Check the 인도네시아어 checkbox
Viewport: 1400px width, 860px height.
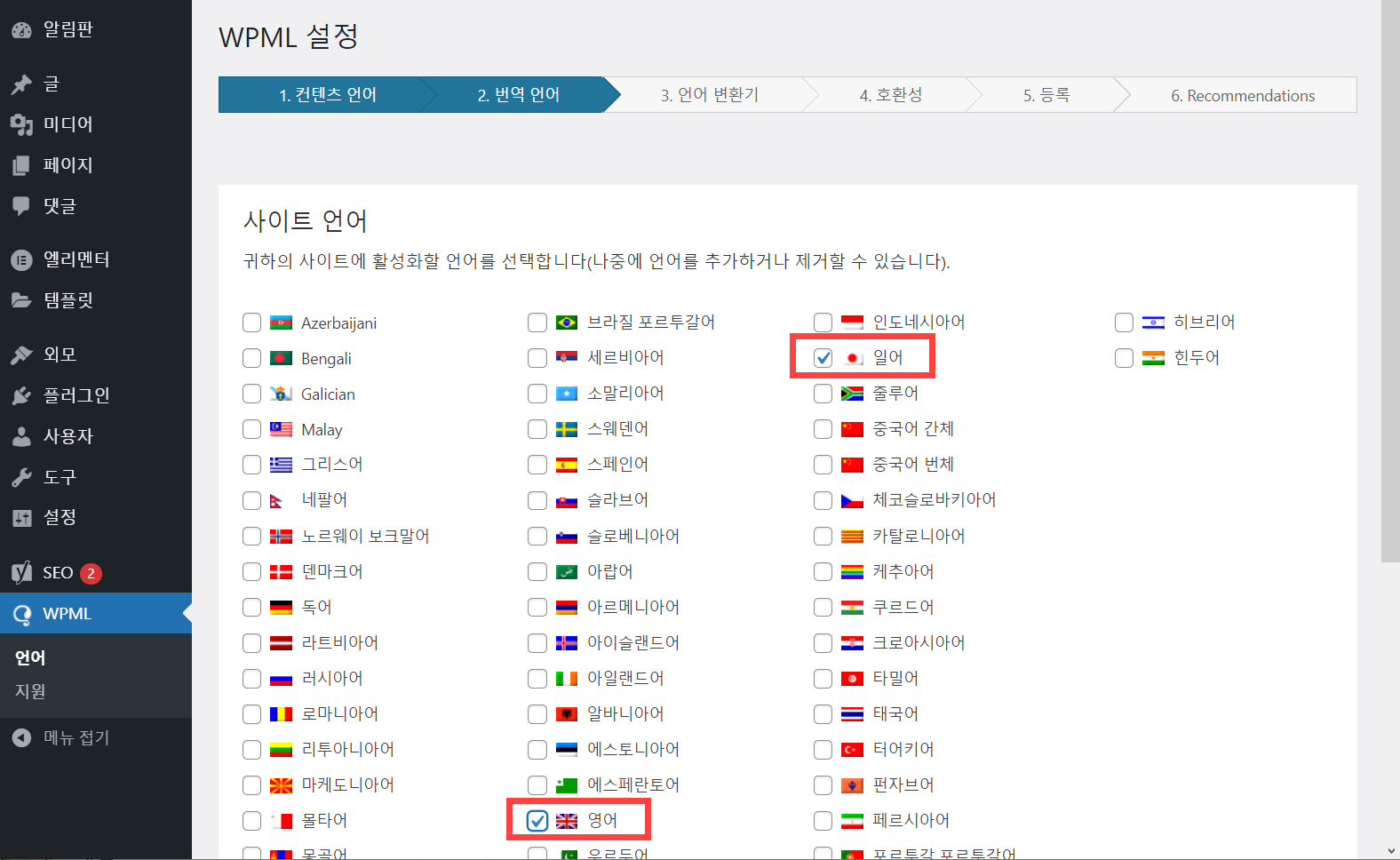[x=823, y=322]
